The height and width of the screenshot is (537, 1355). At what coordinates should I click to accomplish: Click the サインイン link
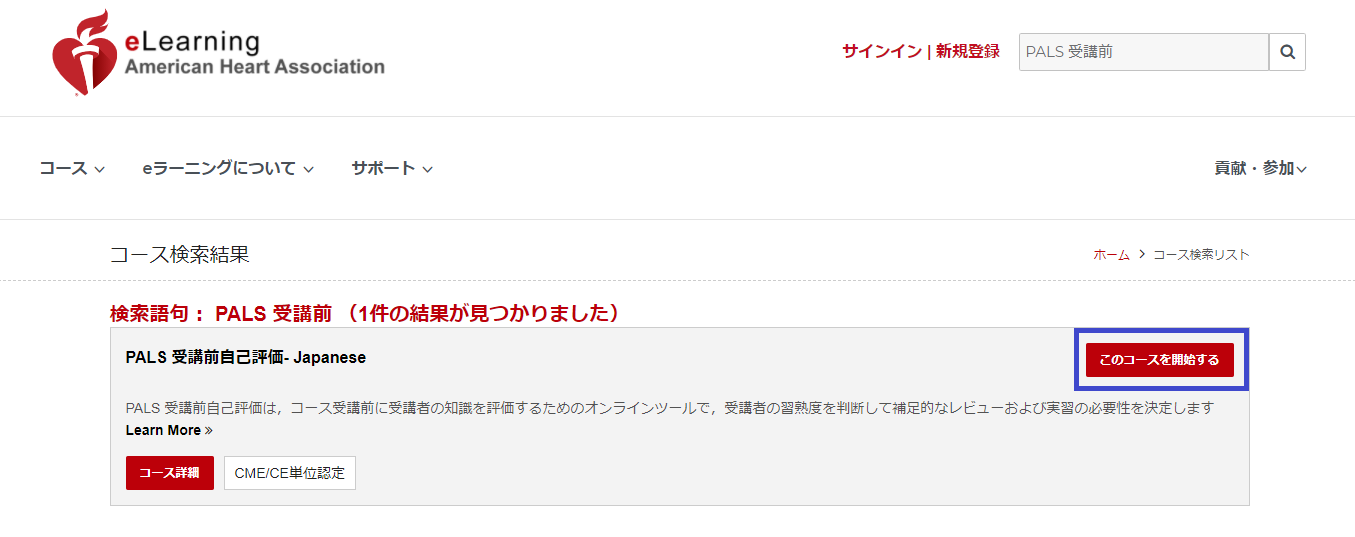881,52
